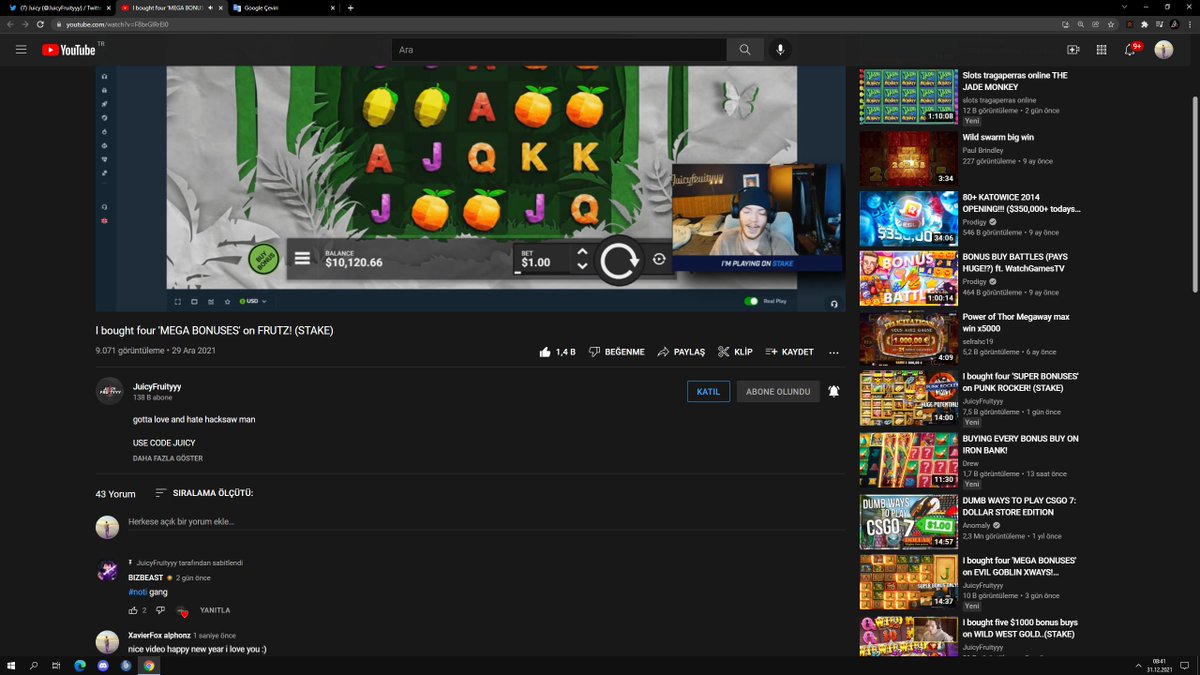The height and width of the screenshot is (675, 1200).
Task: Open the notifications bell with 9+ badge
Action: point(1131,49)
